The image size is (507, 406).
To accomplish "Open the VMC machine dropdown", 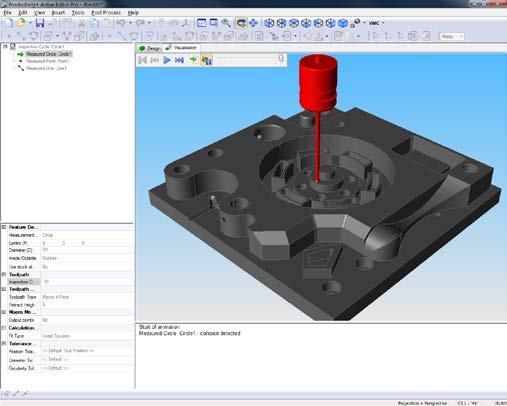I will [x=377, y=23].
